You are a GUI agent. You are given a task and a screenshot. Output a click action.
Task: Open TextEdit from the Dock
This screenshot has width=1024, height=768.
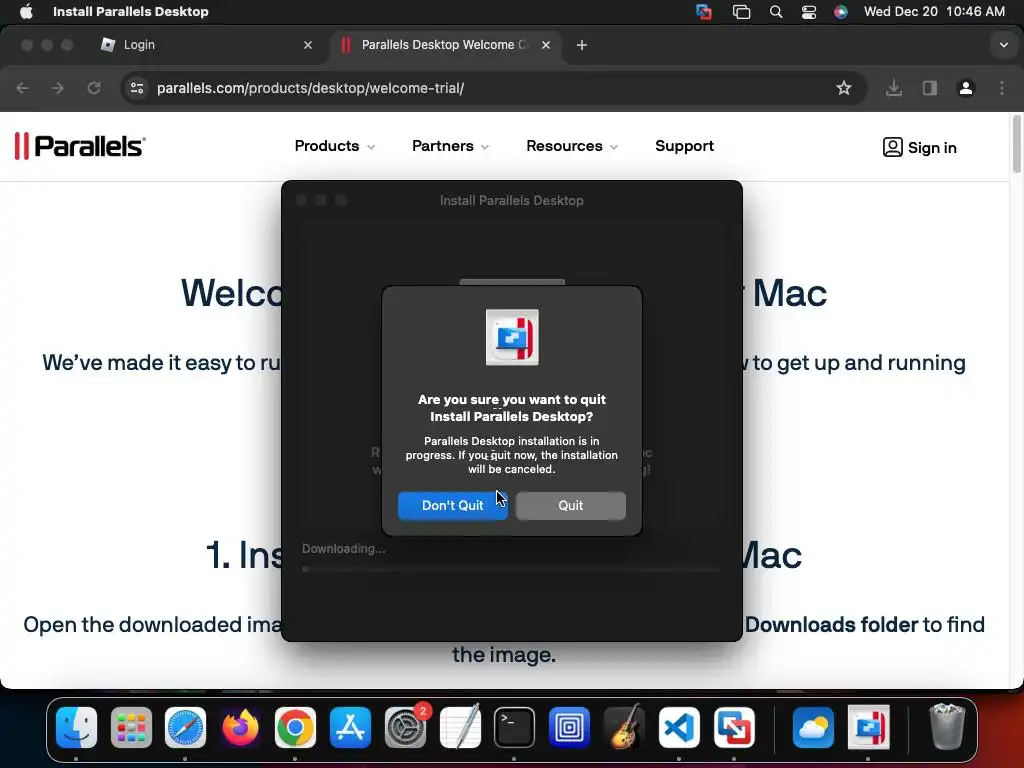click(460, 728)
